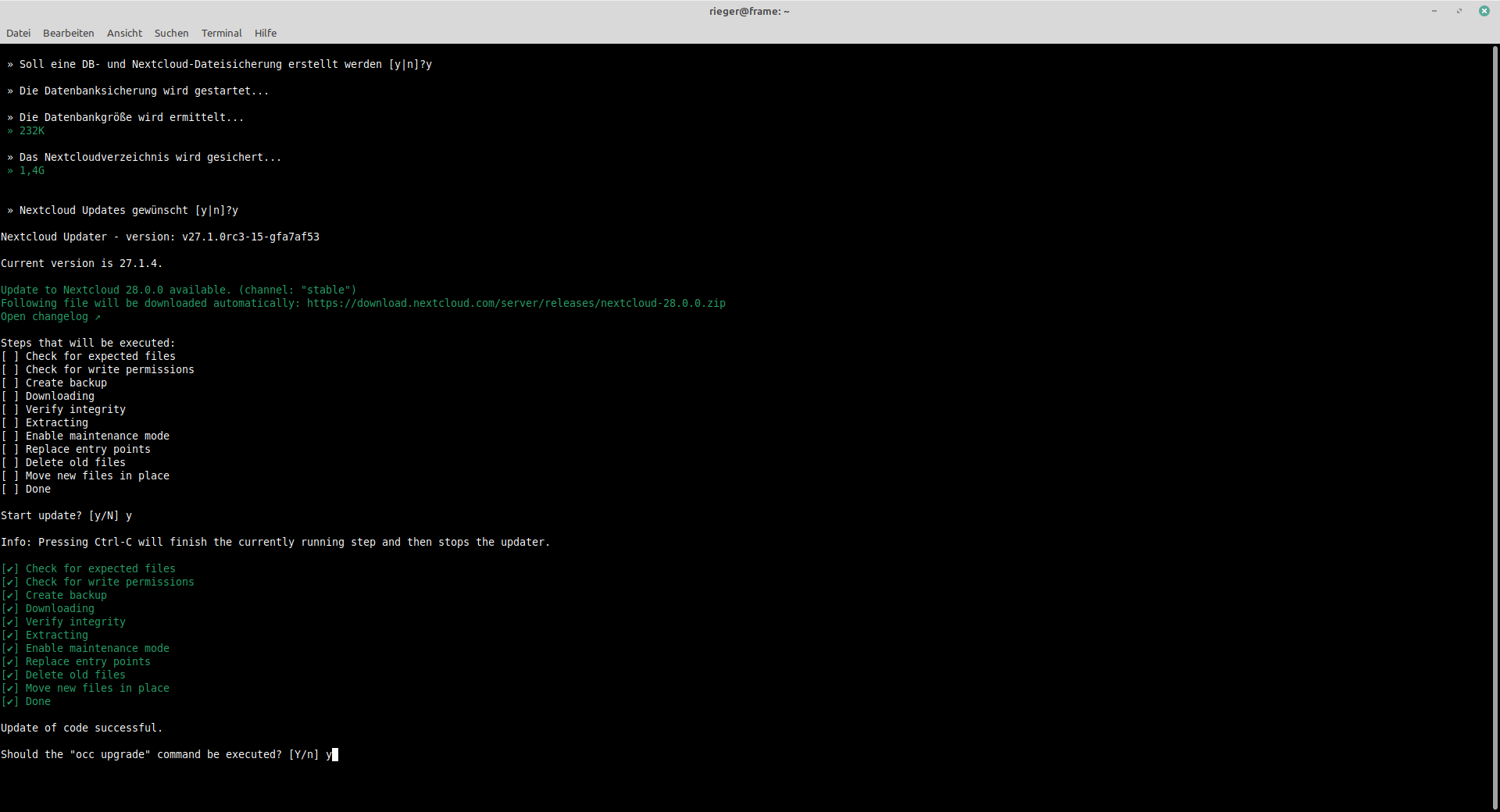Click the vertical scrollbar of the terminal
The width and height of the screenshot is (1500, 812).
coord(1495,428)
